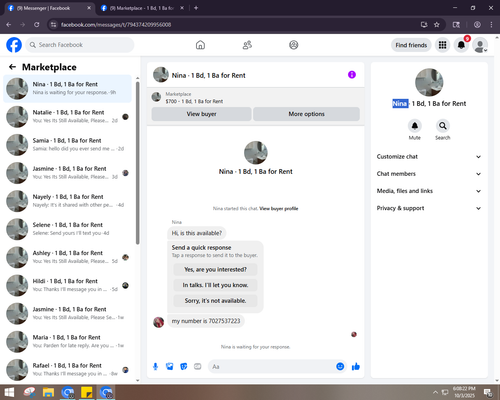View site information icon in address bar

pyautogui.click(x=53, y=25)
